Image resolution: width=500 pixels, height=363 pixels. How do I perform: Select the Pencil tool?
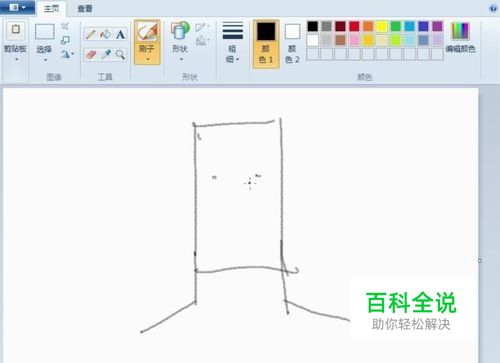click(x=91, y=34)
